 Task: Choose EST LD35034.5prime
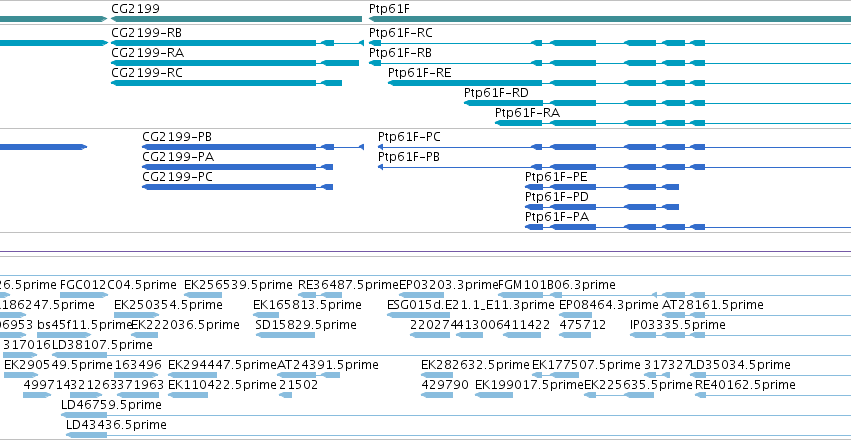pos(771,375)
